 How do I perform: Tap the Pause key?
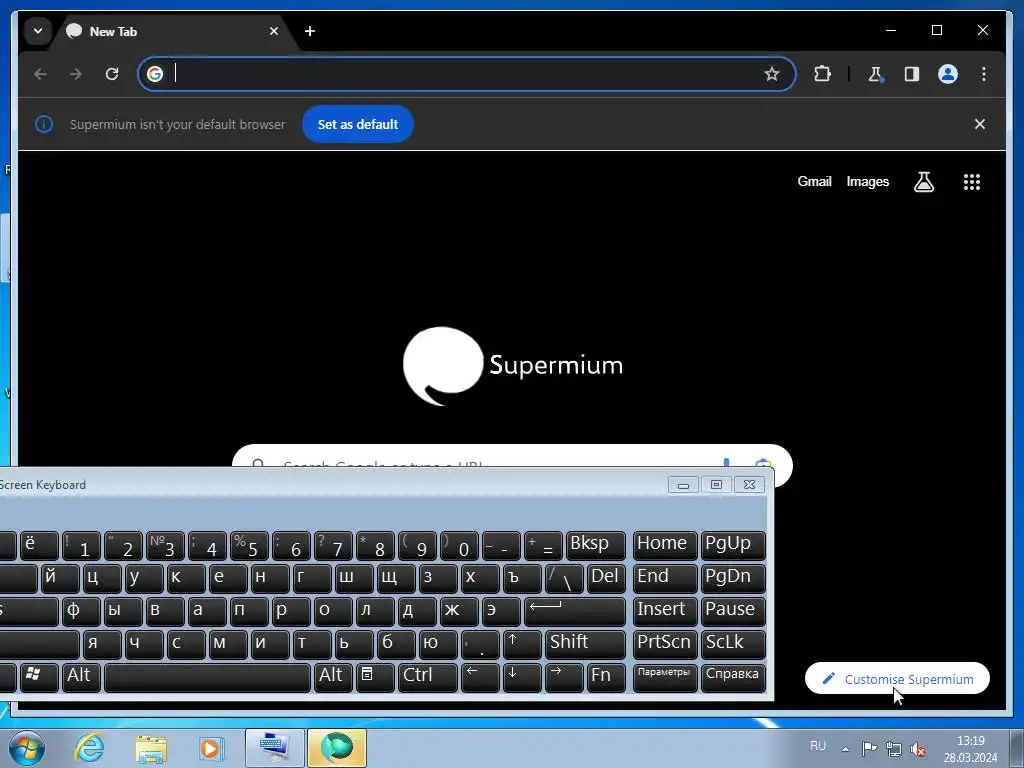[x=733, y=611]
